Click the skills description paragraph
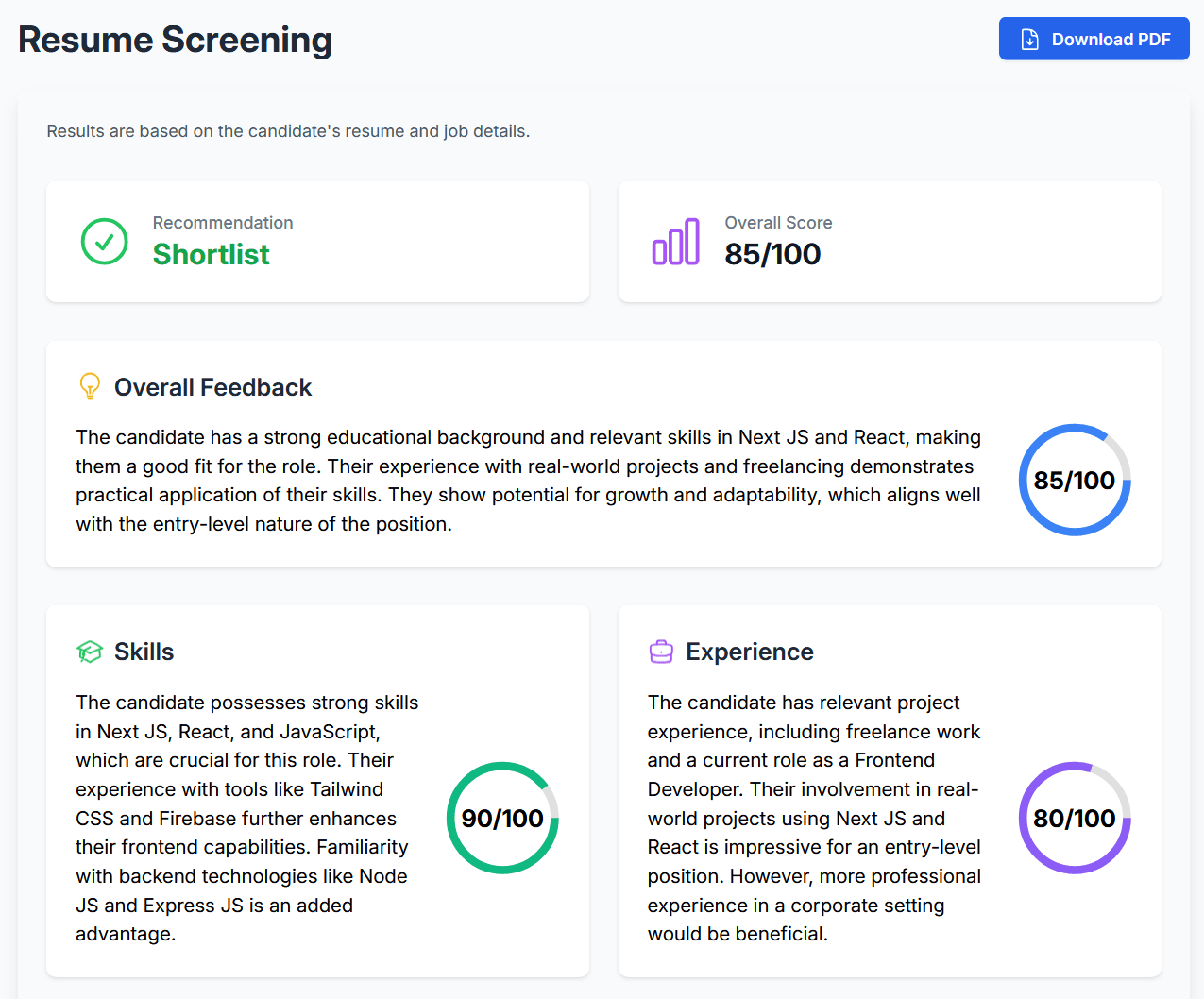1204x999 pixels. tap(247, 818)
